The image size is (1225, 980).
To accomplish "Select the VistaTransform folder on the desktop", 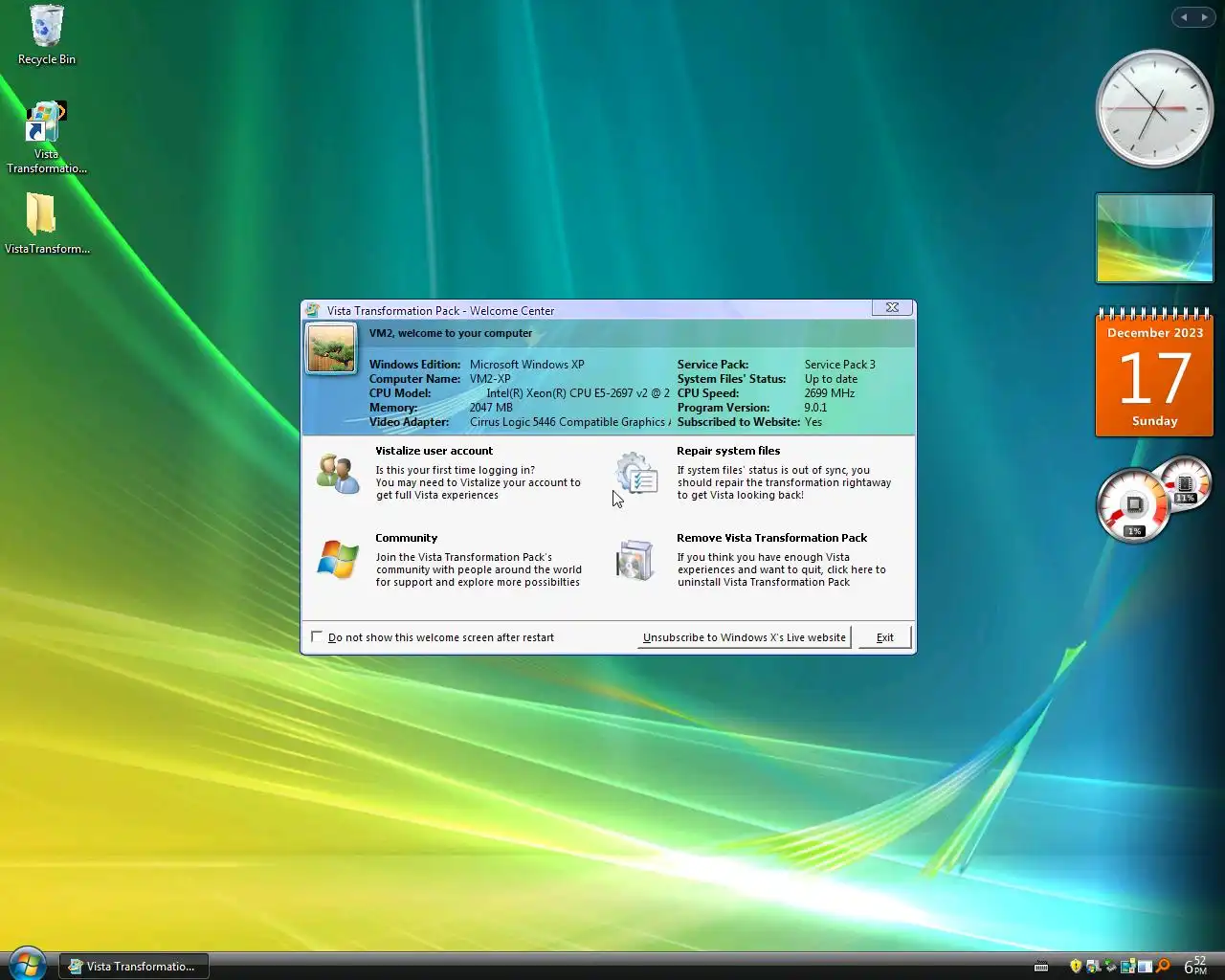I will pyautogui.click(x=46, y=224).
